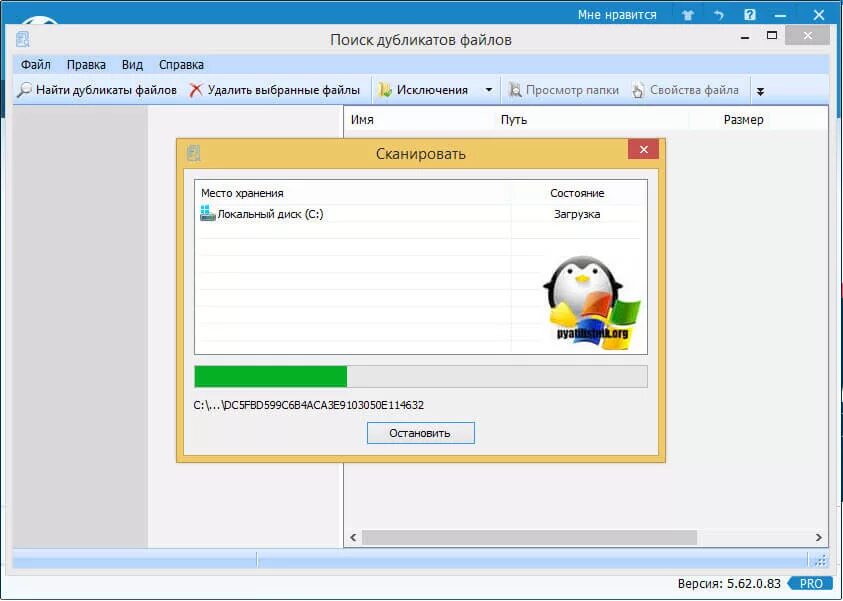Click Удалить выбранные файлы toolbar button
This screenshot has height=601, width=843.
274,90
